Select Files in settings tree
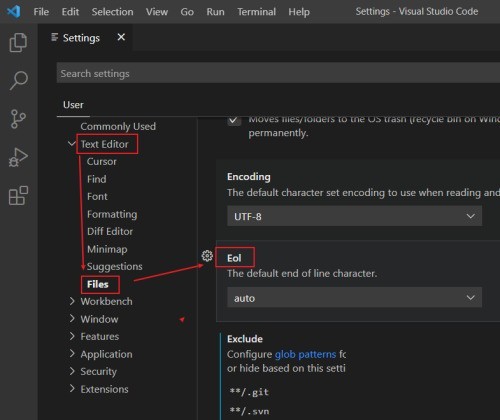This screenshot has height=420, width=500. 98,284
